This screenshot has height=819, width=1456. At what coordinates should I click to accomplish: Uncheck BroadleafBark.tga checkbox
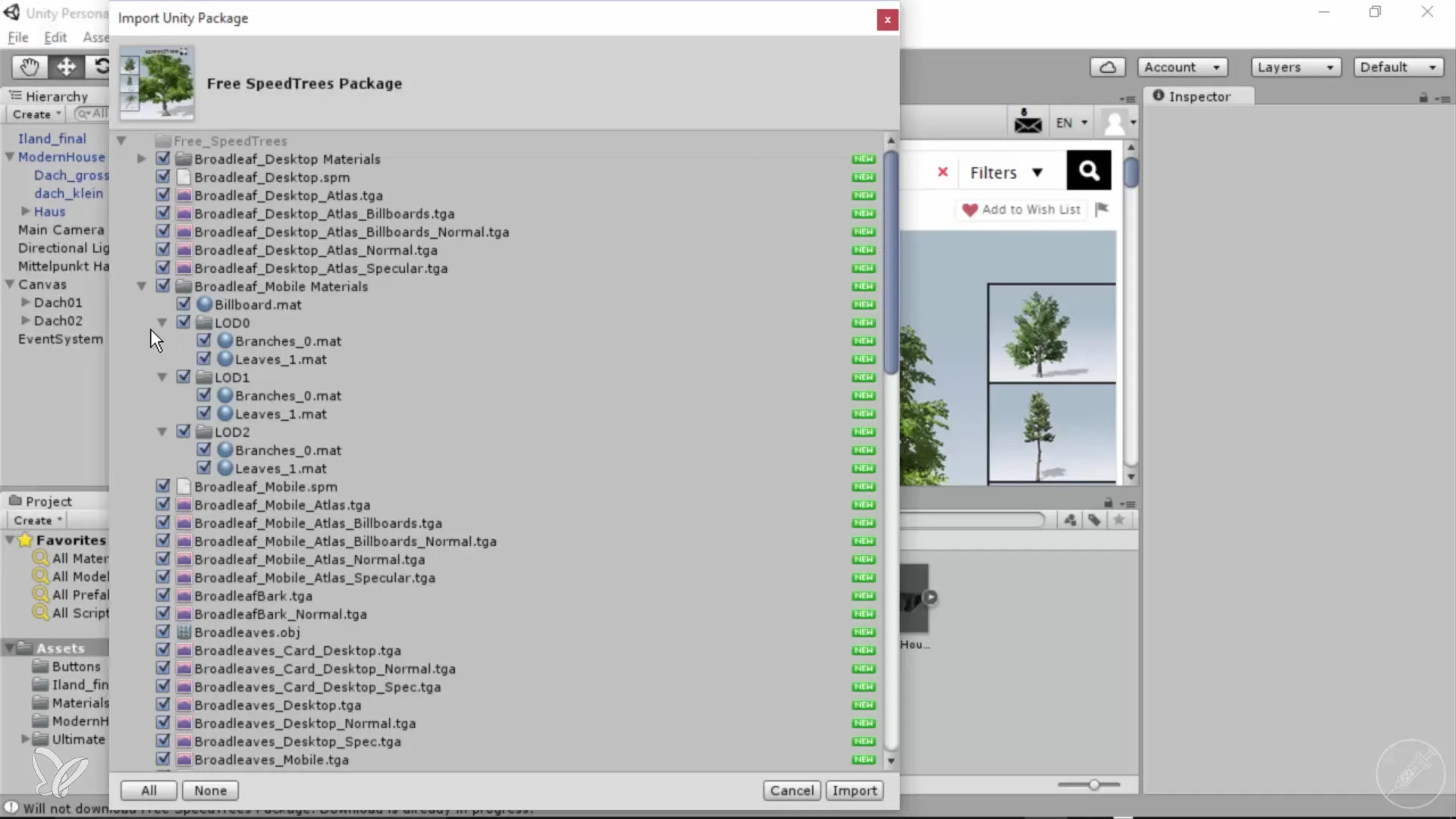[163, 595]
